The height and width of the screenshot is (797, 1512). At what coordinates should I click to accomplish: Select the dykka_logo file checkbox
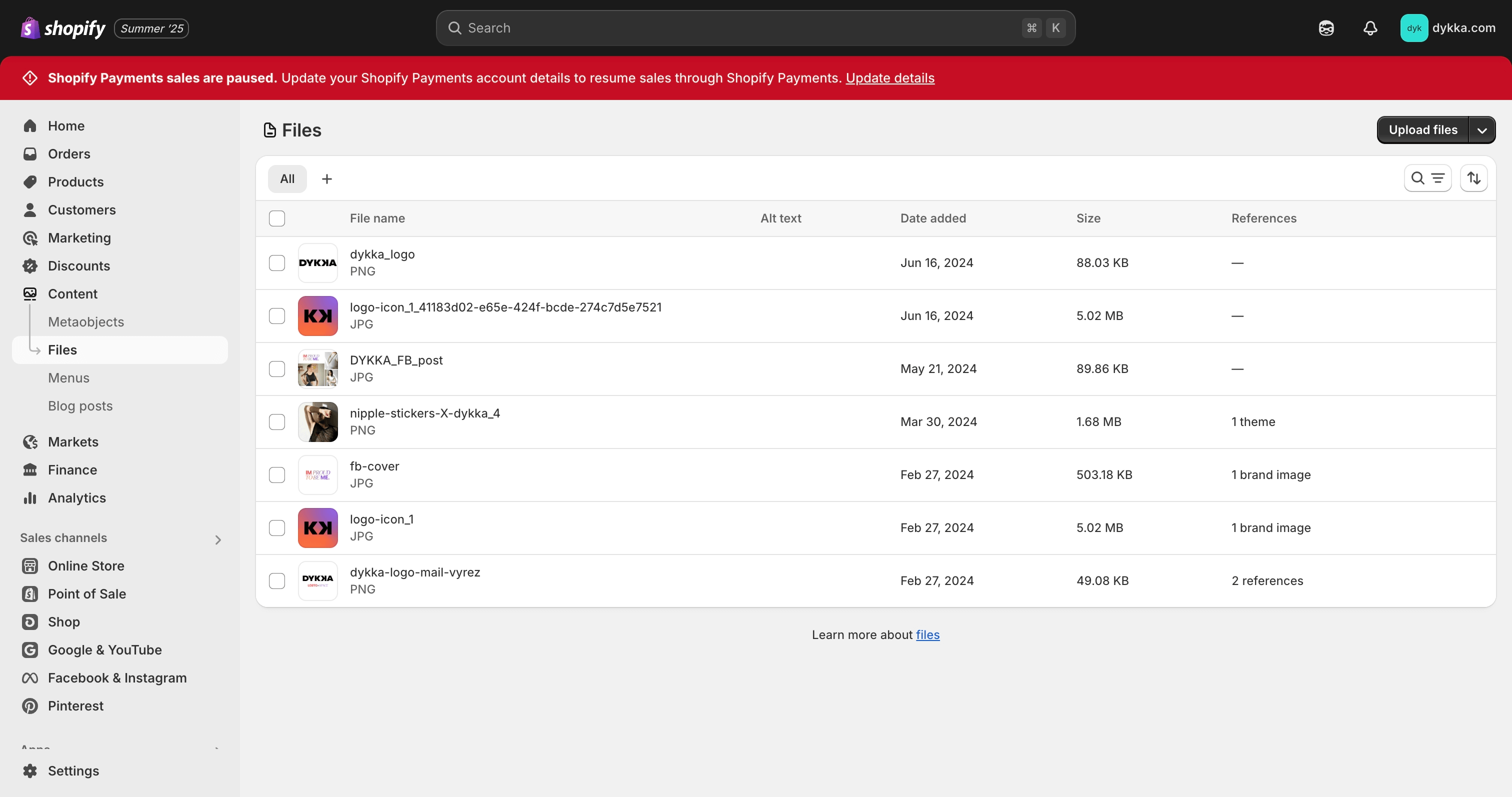pos(277,263)
